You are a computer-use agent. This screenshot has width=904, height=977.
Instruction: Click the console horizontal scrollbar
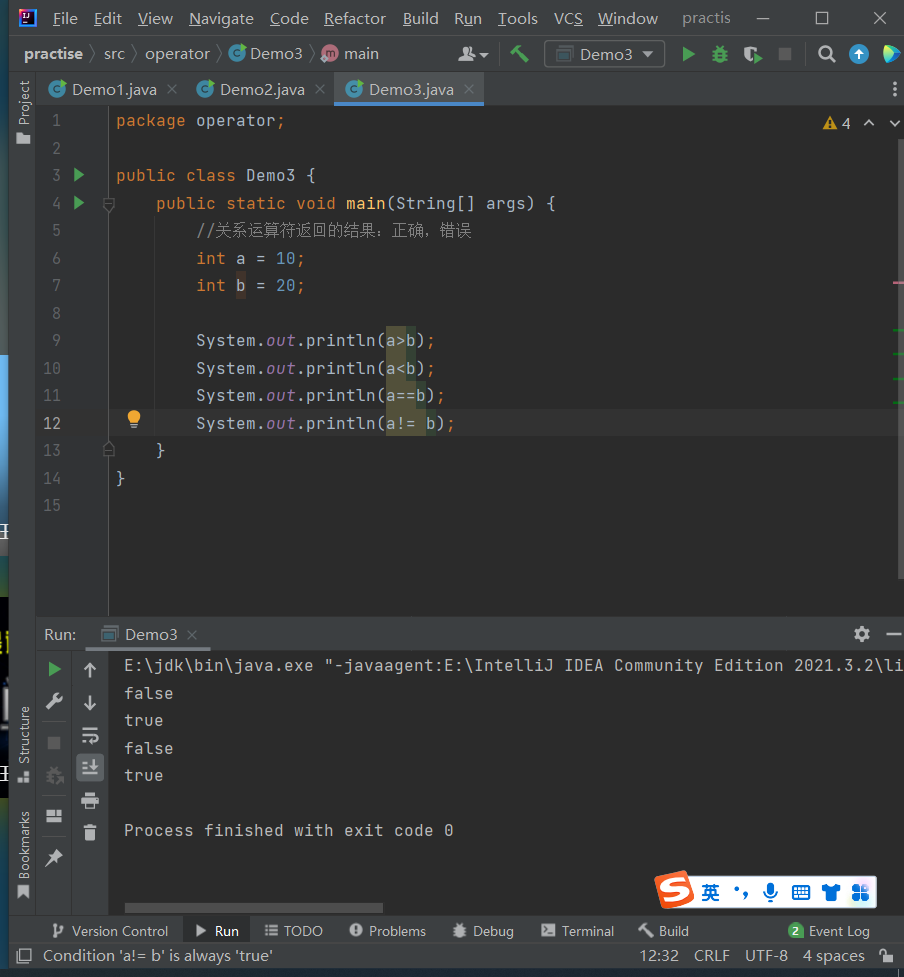point(253,908)
